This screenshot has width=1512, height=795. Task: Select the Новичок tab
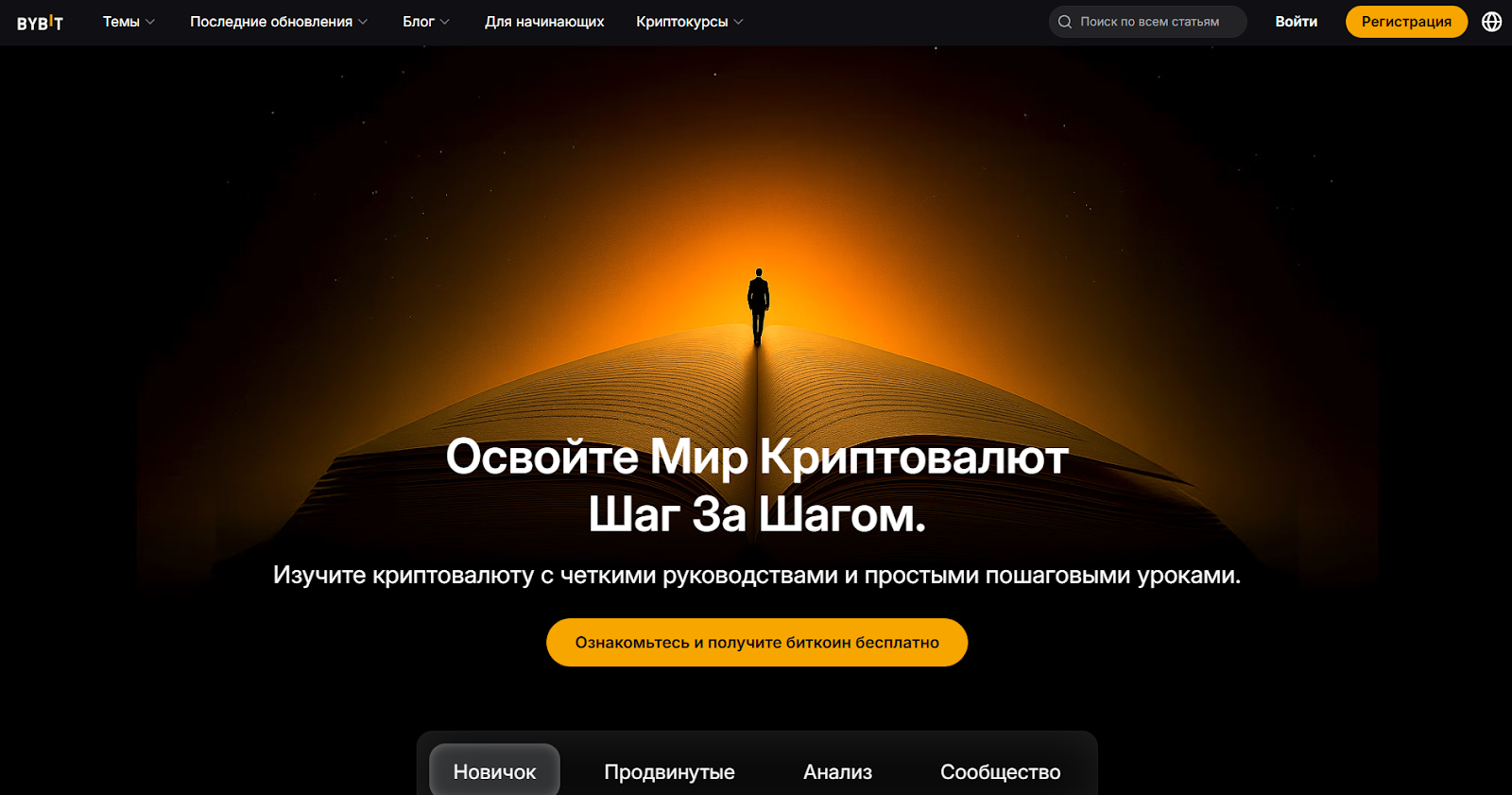click(x=494, y=771)
